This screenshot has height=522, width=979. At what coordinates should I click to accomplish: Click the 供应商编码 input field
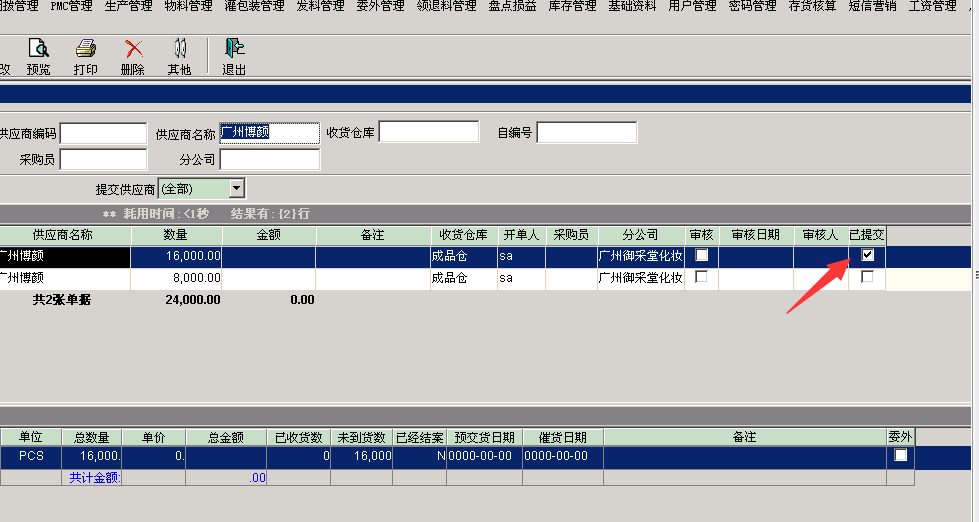103,133
